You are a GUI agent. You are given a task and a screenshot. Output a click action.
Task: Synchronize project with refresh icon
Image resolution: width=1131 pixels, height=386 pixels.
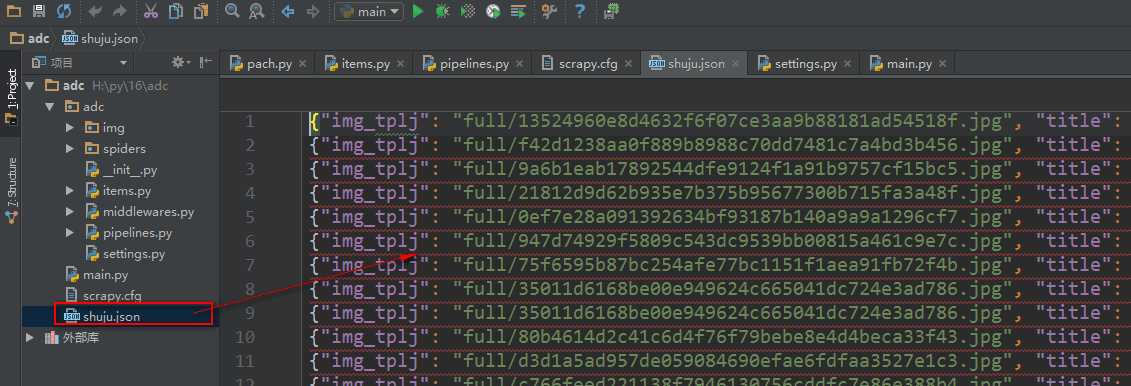[63, 11]
